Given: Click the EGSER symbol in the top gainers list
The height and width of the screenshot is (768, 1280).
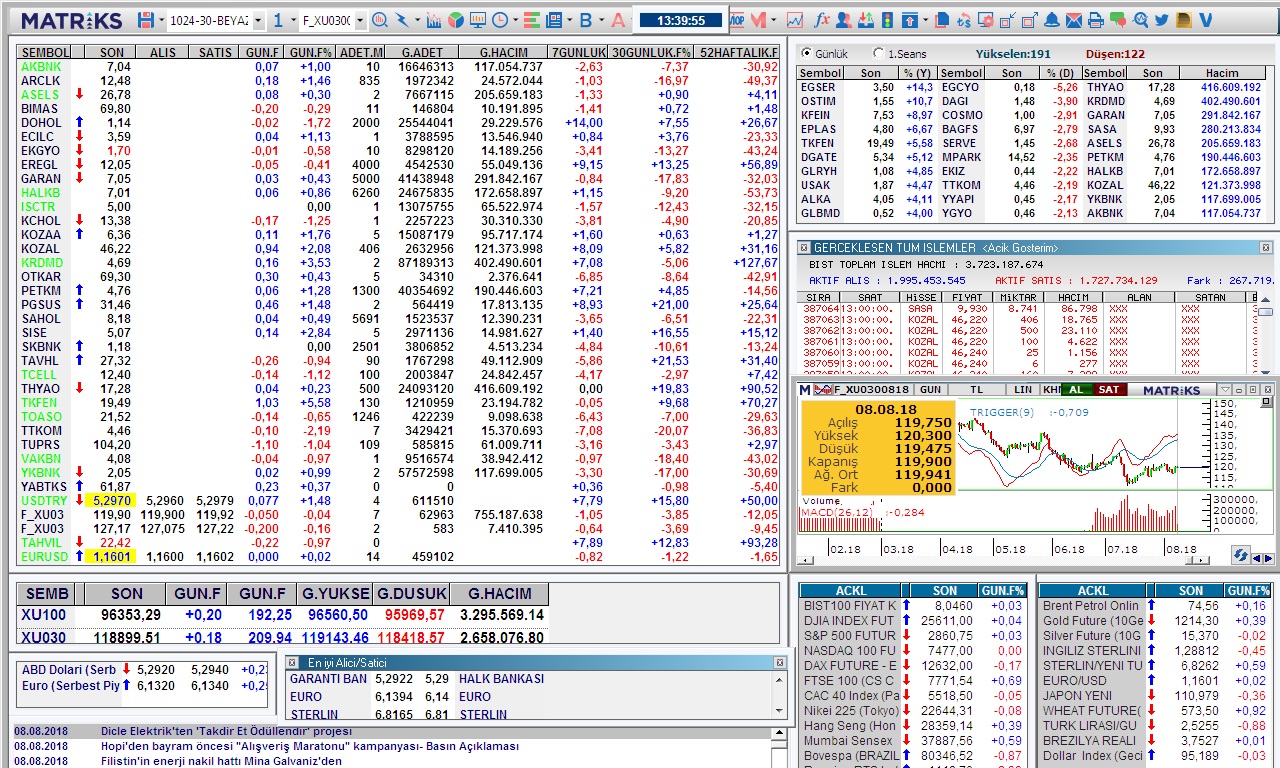Looking at the screenshot, I should [818, 87].
